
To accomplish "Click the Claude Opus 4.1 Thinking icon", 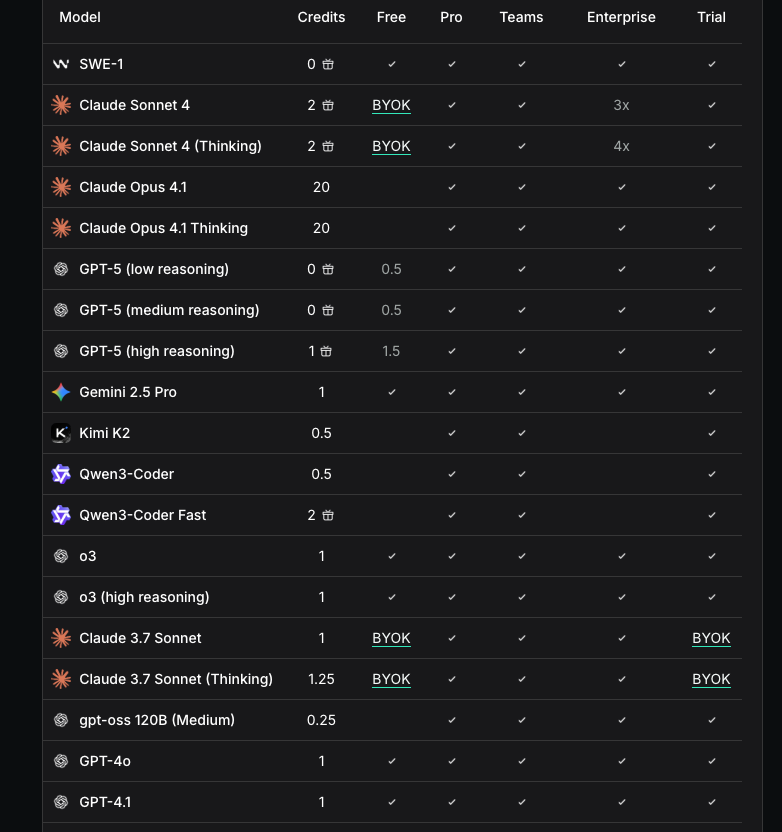I will coord(61,228).
